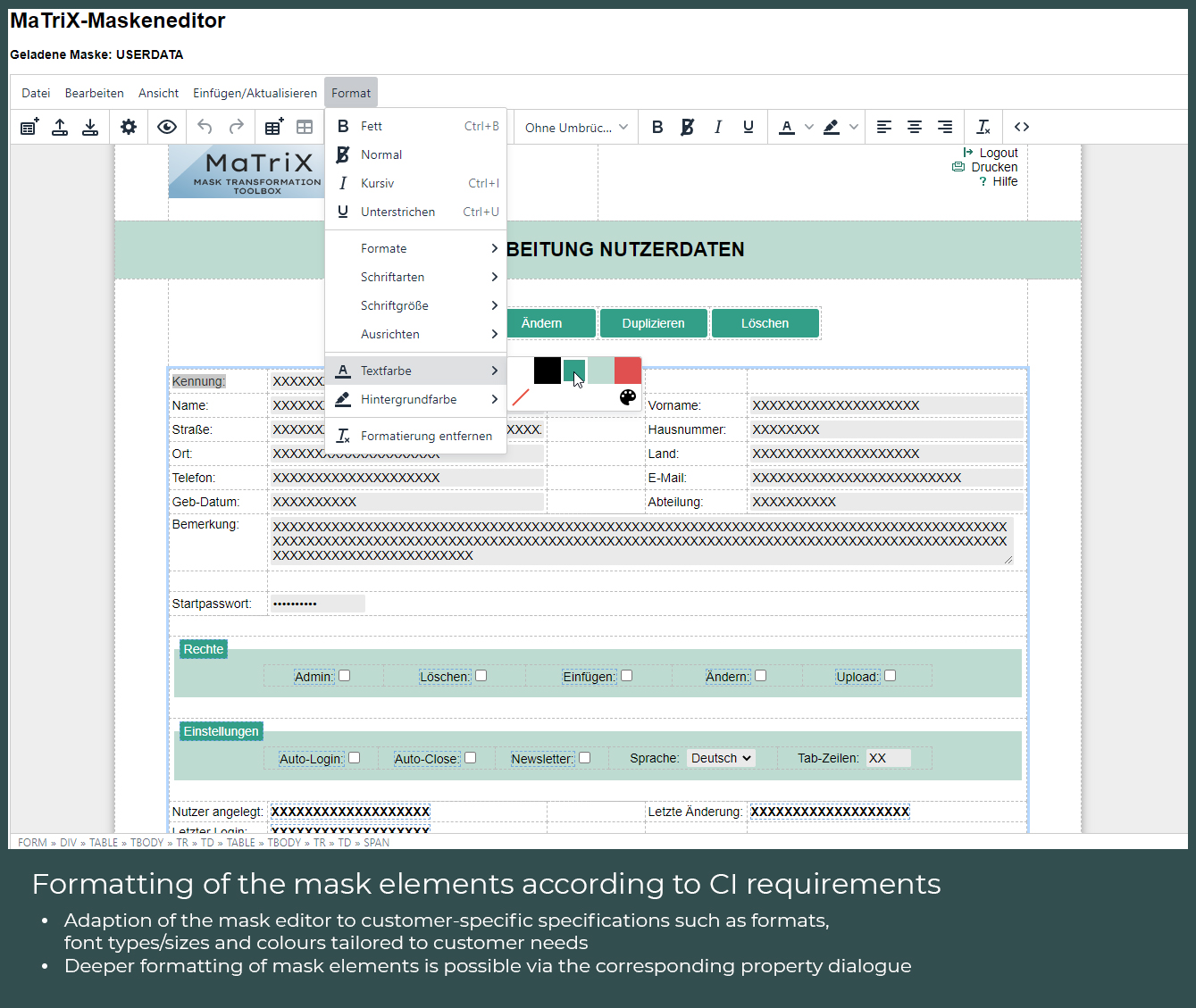Choose the red text color swatch
1196x1008 pixels.
[628, 371]
